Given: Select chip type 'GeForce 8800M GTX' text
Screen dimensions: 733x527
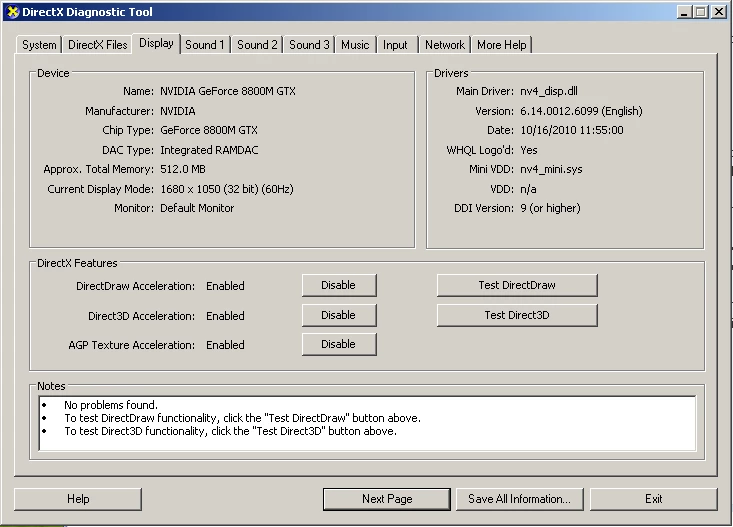Looking at the screenshot, I should click(x=208, y=130).
